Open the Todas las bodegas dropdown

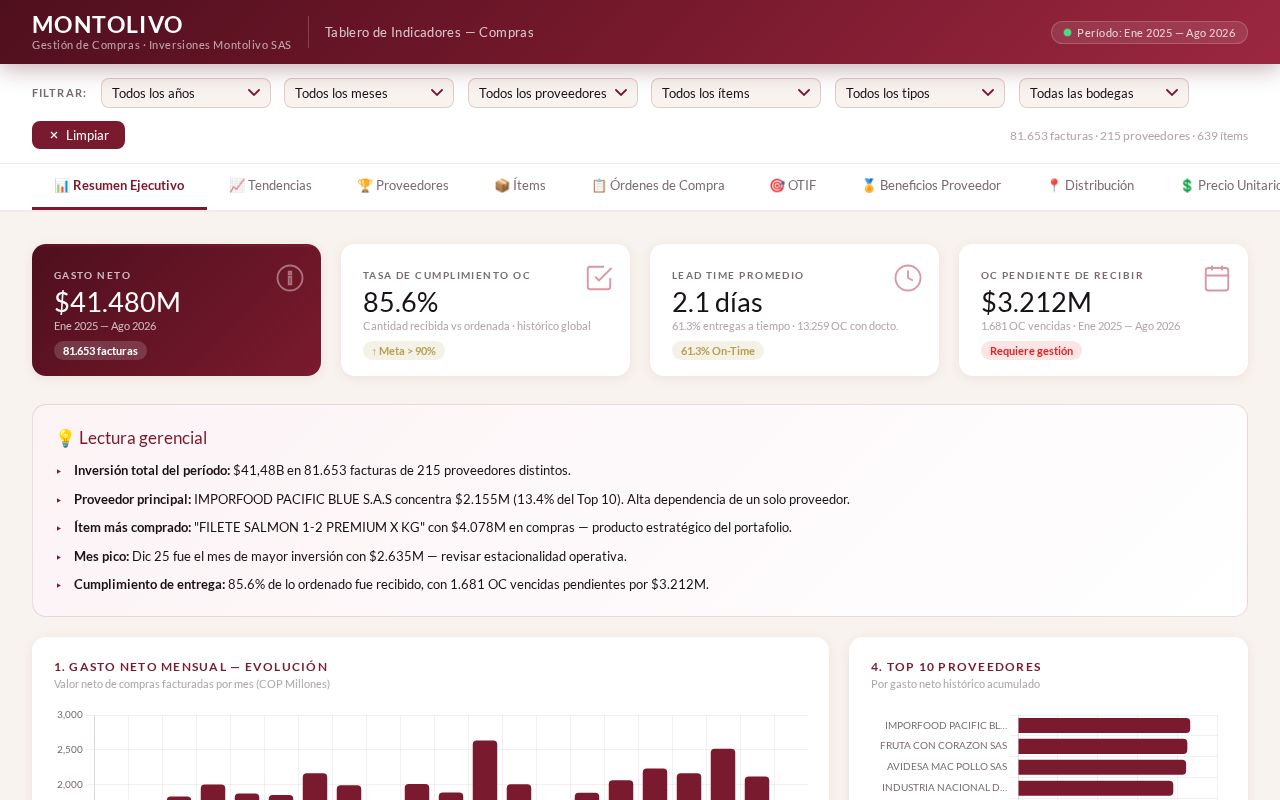click(x=1104, y=93)
